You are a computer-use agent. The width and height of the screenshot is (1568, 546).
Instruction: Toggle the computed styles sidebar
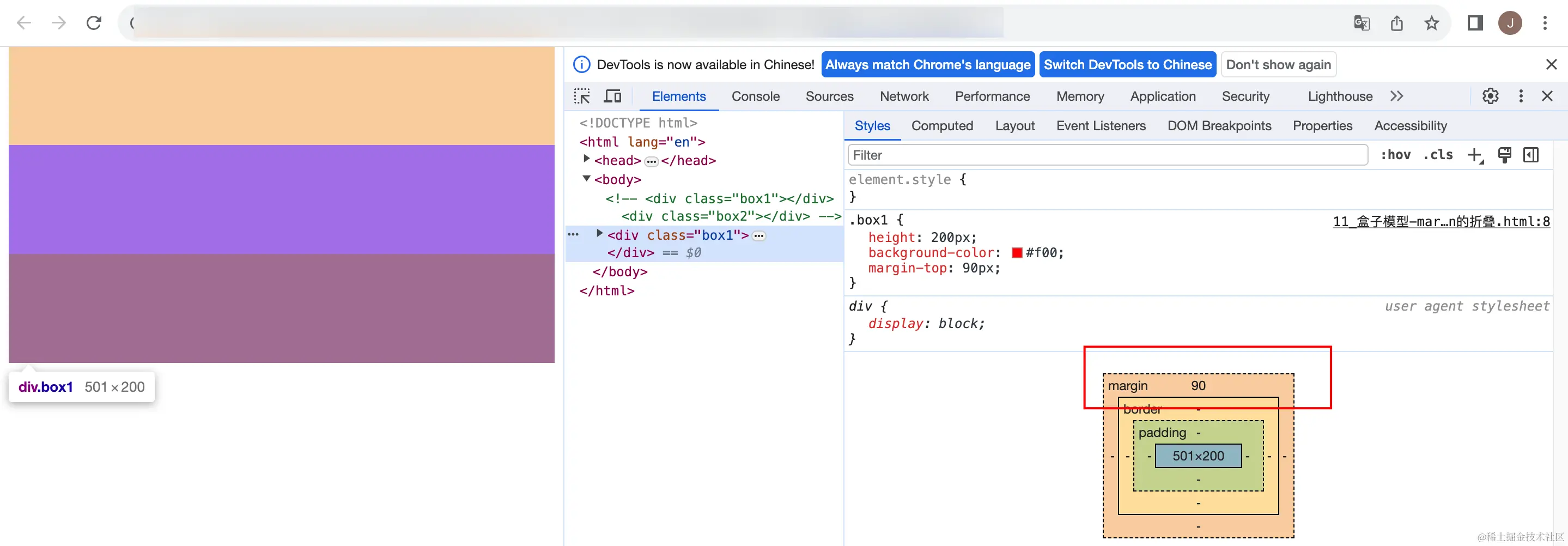[x=1531, y=155]
